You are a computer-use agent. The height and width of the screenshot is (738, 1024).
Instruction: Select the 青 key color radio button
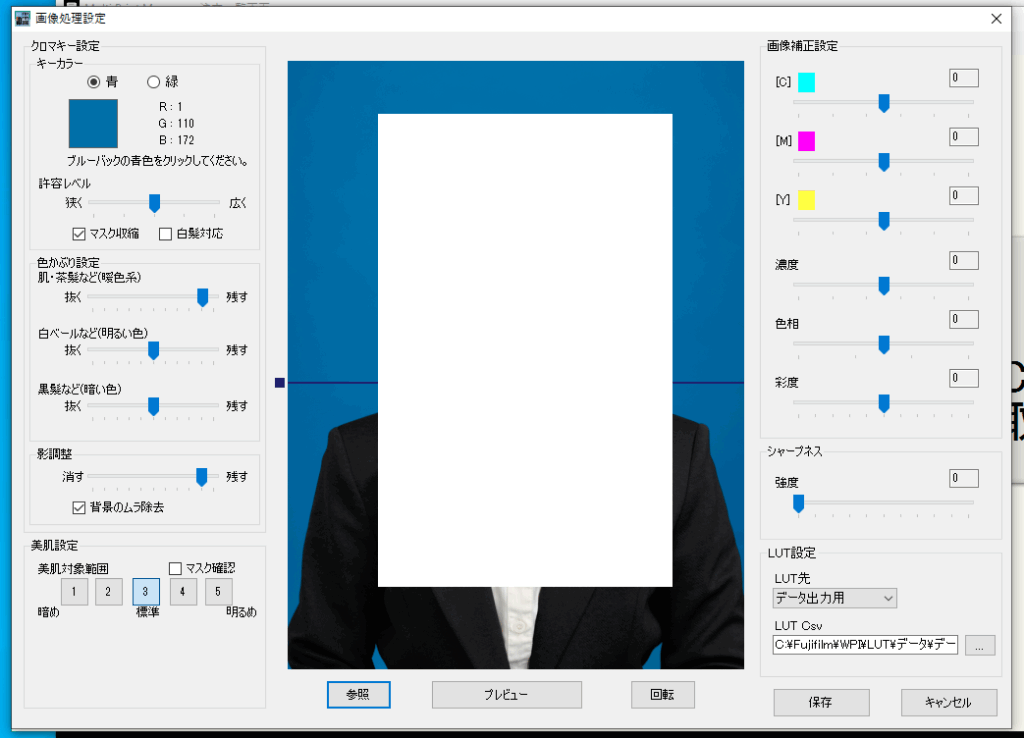[x=94, y=82]
